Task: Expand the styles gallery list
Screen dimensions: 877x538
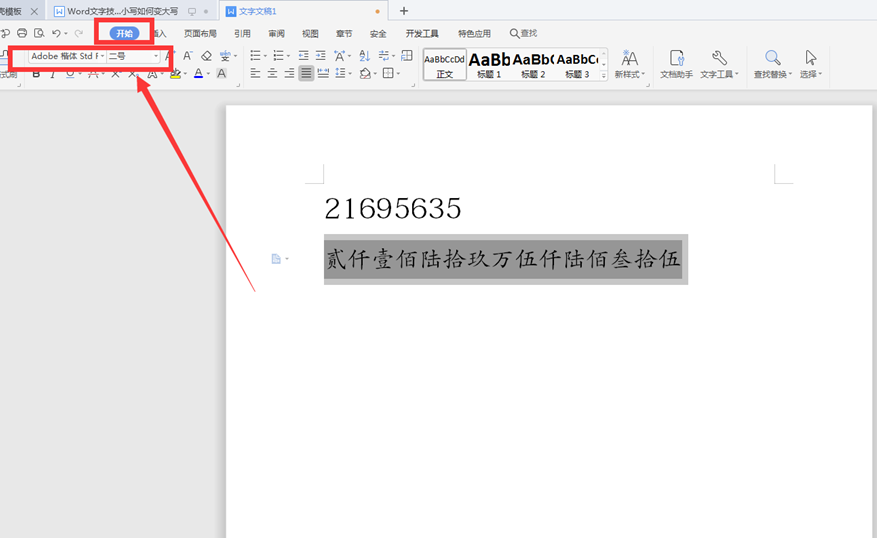Action: coord(603,76)
